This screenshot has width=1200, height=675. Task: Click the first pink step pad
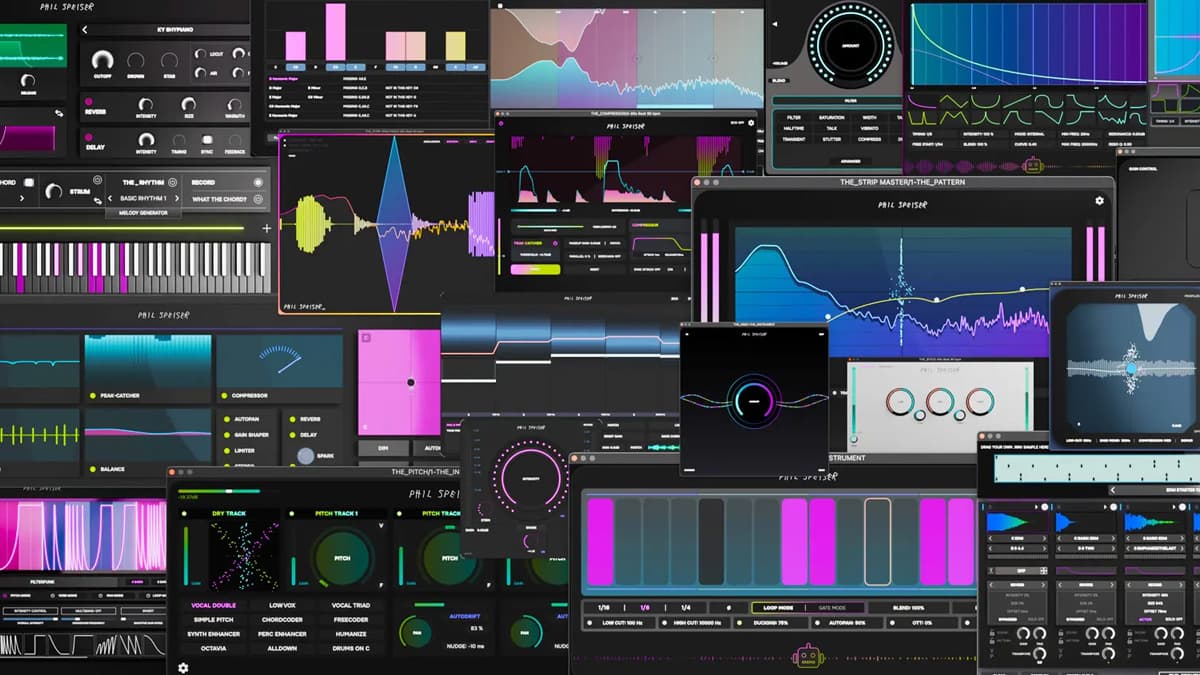click(x=601, y=541)
